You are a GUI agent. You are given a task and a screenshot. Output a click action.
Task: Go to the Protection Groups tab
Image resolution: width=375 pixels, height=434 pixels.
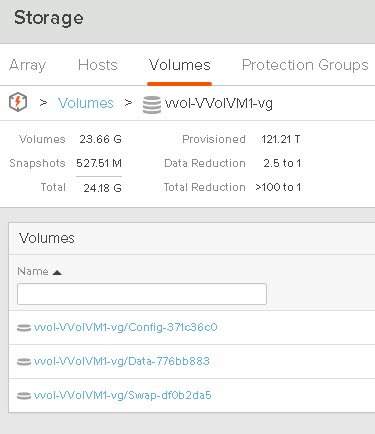tap(305, 65)
